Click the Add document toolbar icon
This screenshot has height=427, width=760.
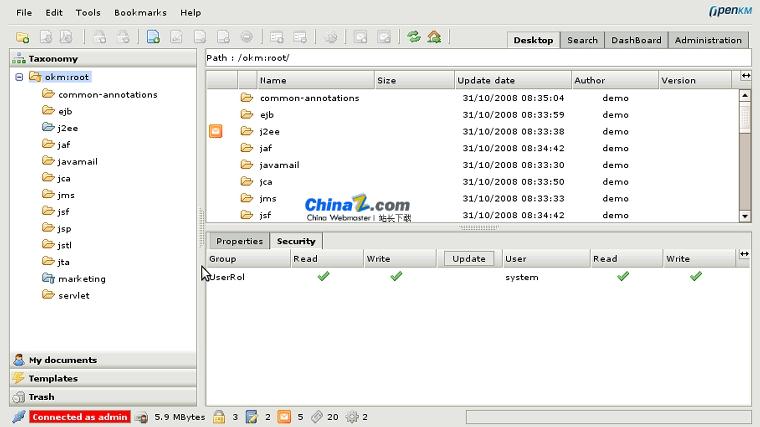click(x=153, y=37)
